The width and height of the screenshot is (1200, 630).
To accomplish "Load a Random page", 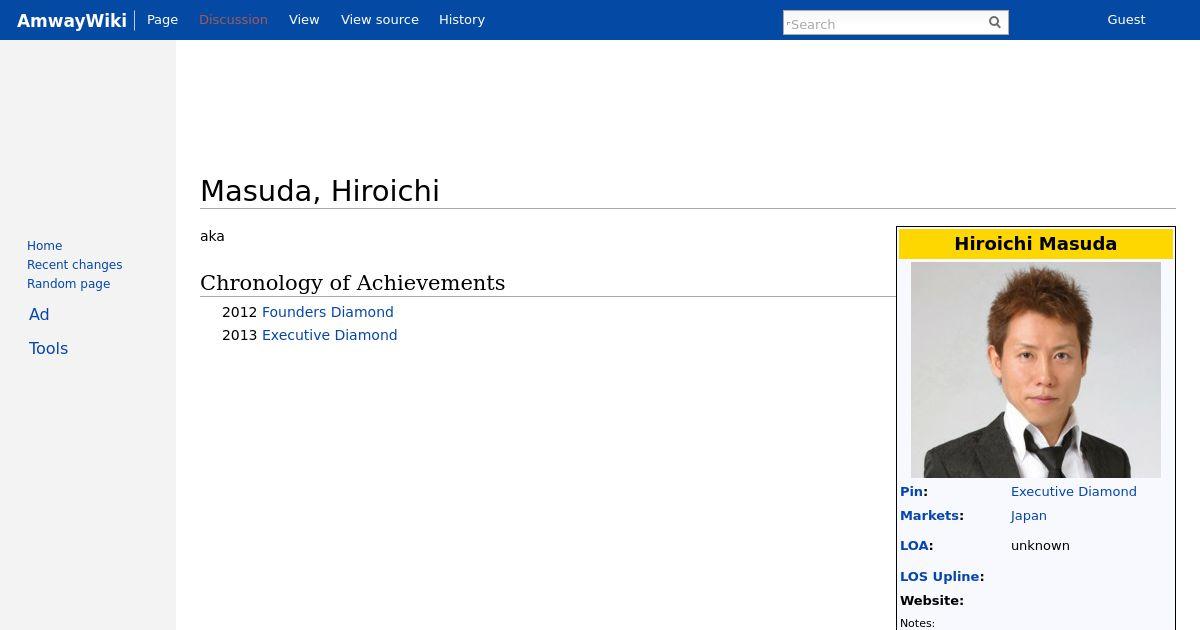I will point(68,284).
